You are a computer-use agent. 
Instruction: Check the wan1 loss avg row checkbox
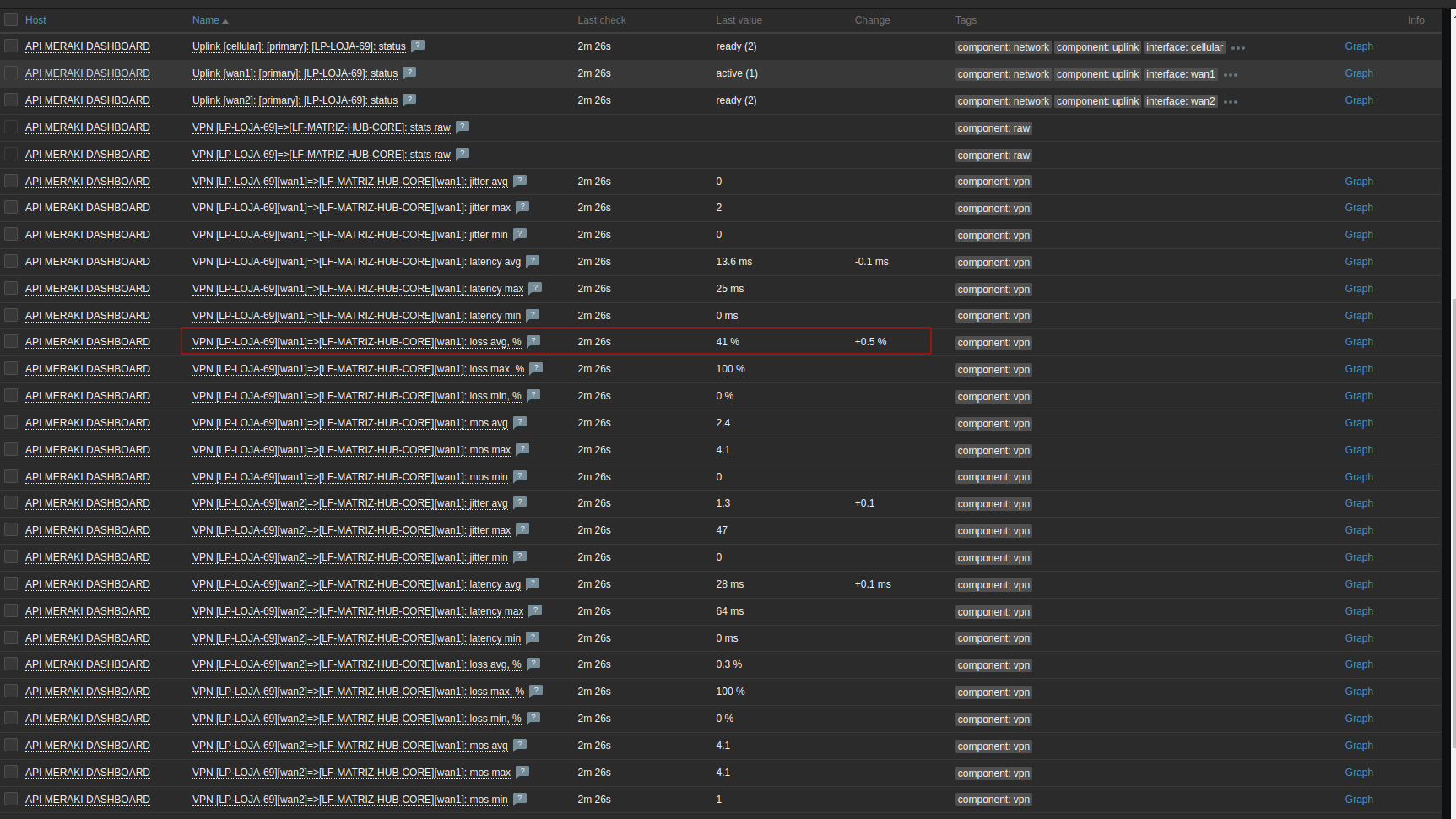coord(11,341)
